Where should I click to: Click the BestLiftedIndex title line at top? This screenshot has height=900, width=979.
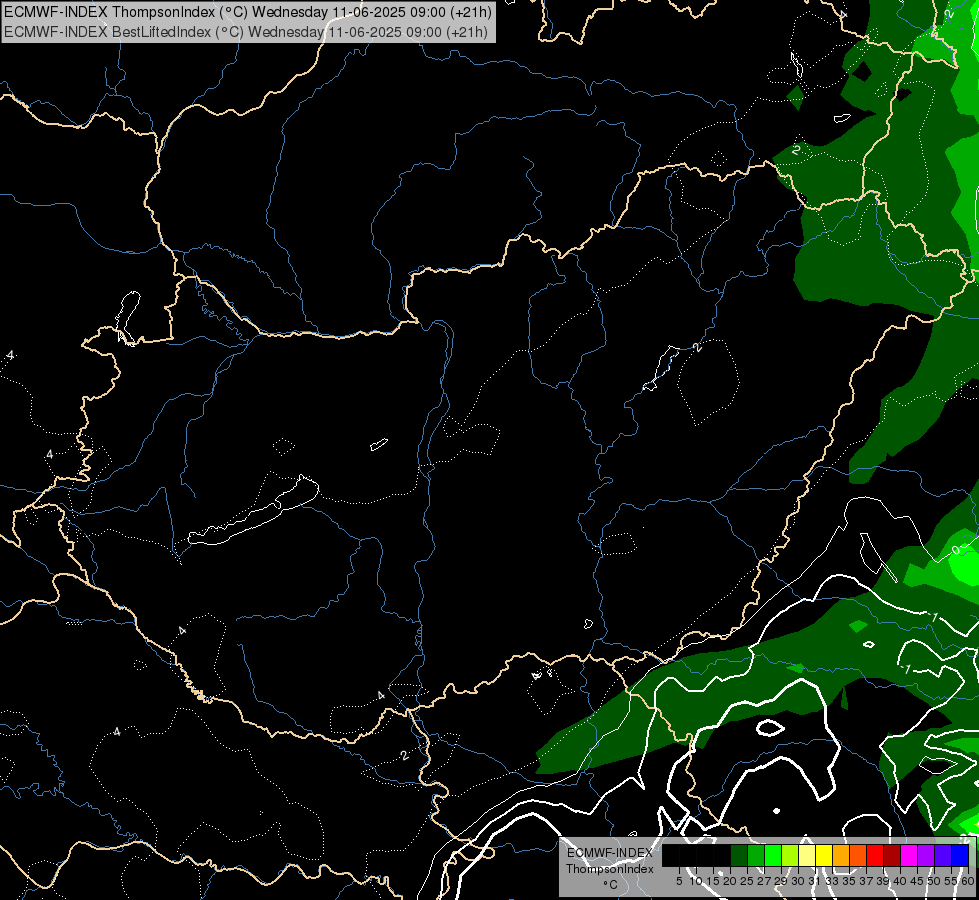click(x=245, y=31)
